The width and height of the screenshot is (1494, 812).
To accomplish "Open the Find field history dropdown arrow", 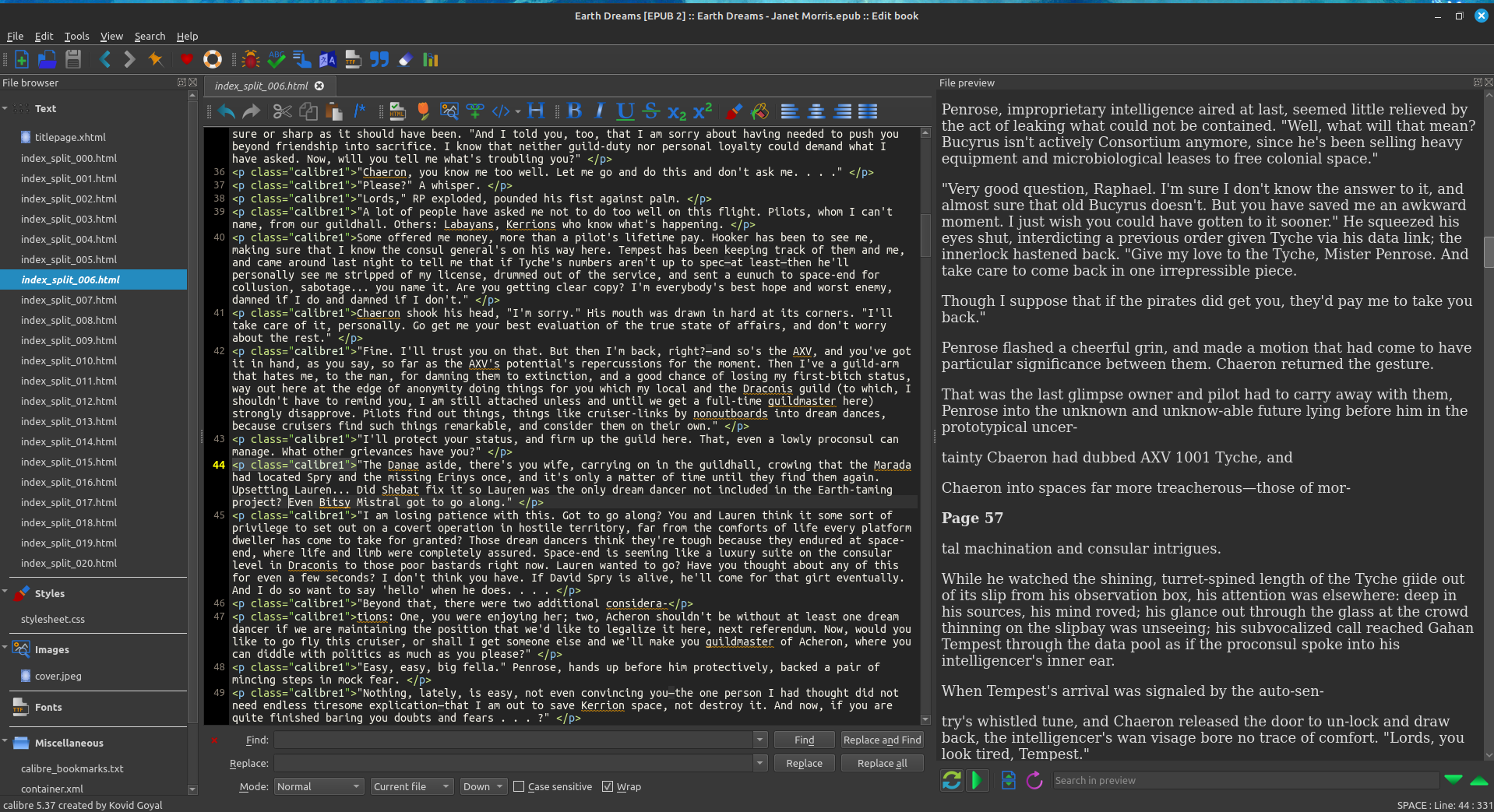I will coord(759,740).
